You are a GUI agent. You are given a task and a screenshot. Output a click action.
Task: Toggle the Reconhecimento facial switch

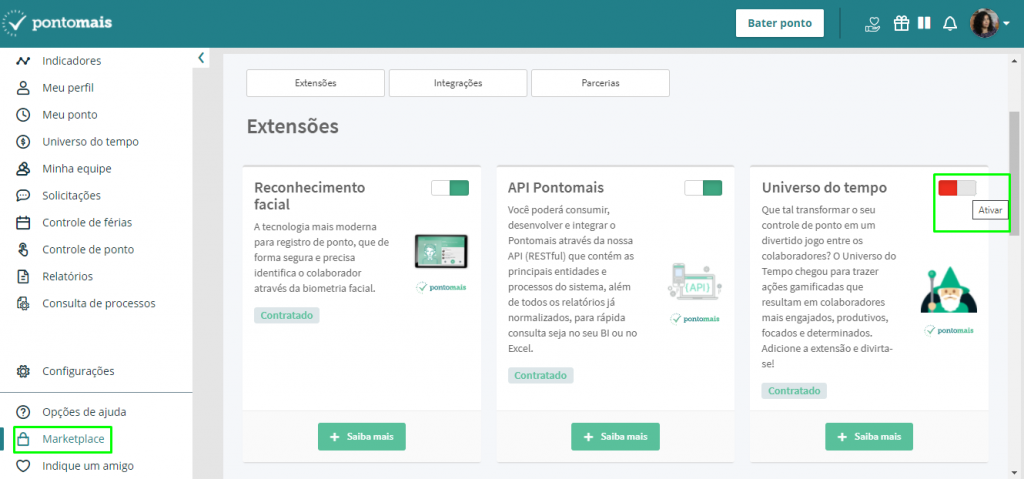(x=450, y=188)
